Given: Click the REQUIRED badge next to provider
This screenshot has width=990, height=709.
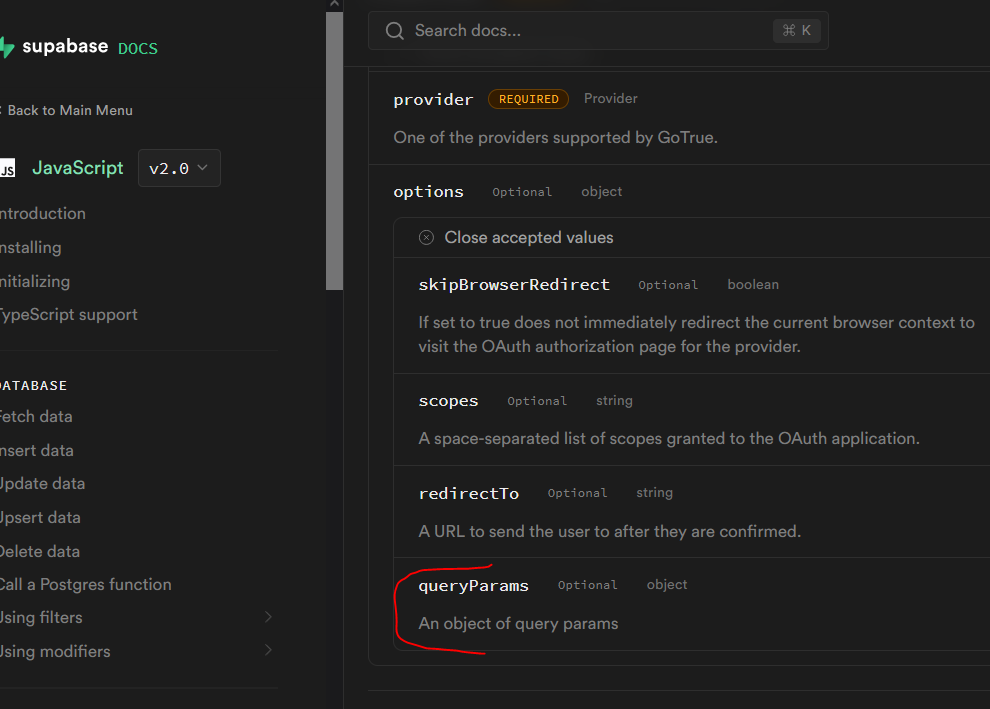Looking at the screenshot, I should (x=528, y=99).
